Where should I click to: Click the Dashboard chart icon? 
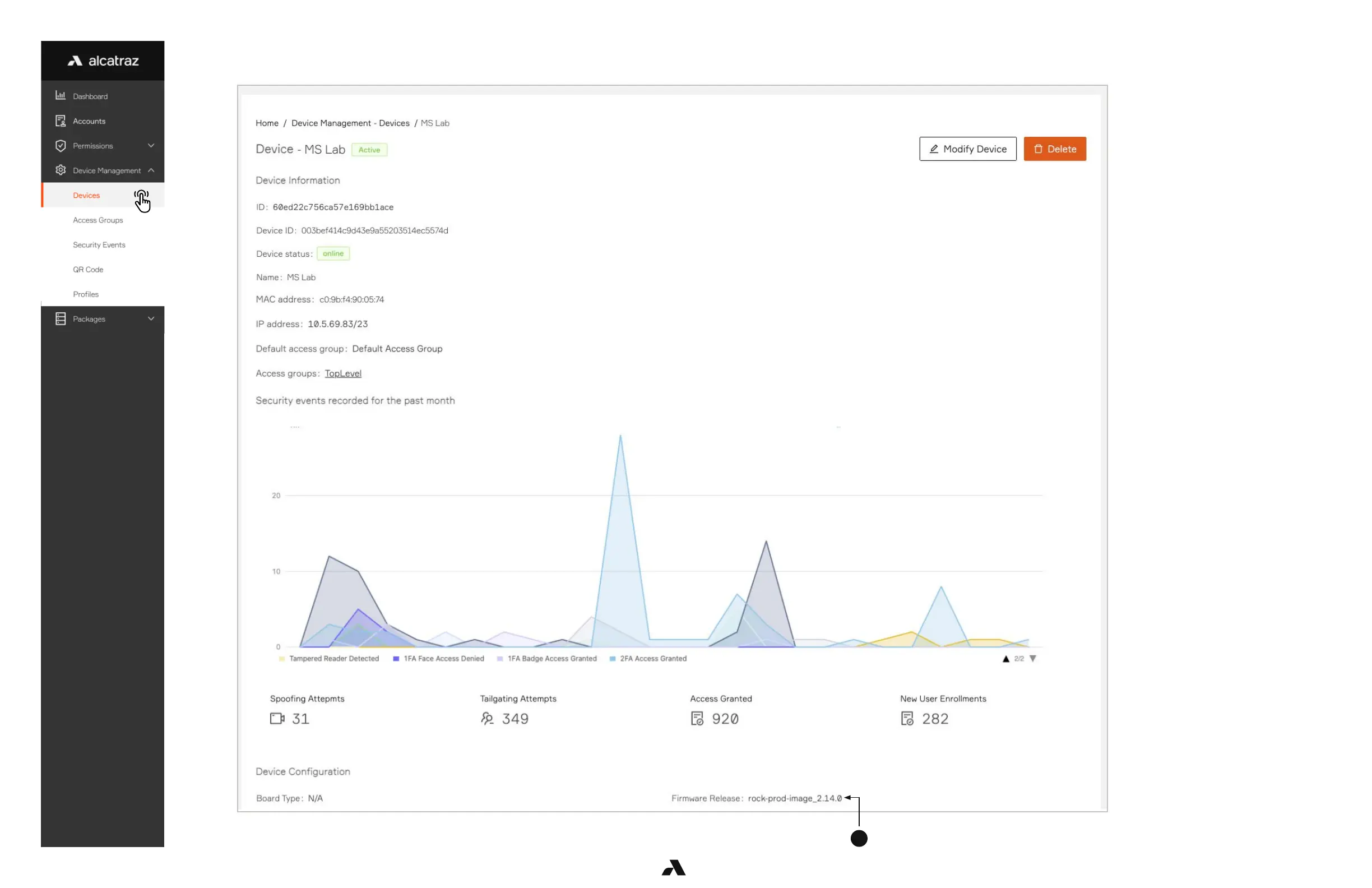[x=61, y=96]
